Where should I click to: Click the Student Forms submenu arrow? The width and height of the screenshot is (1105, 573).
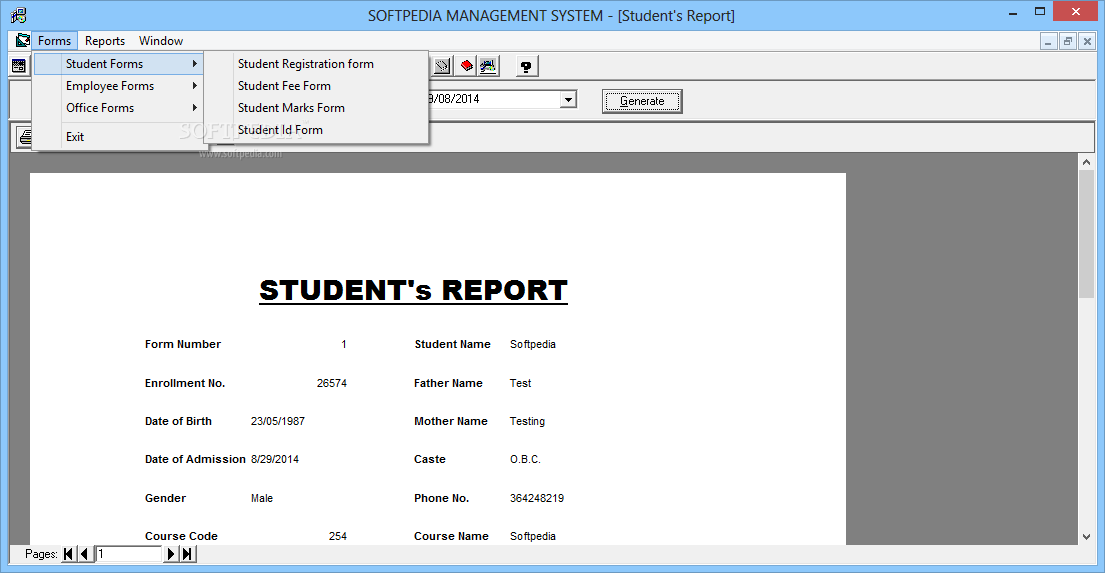[195, 63]
